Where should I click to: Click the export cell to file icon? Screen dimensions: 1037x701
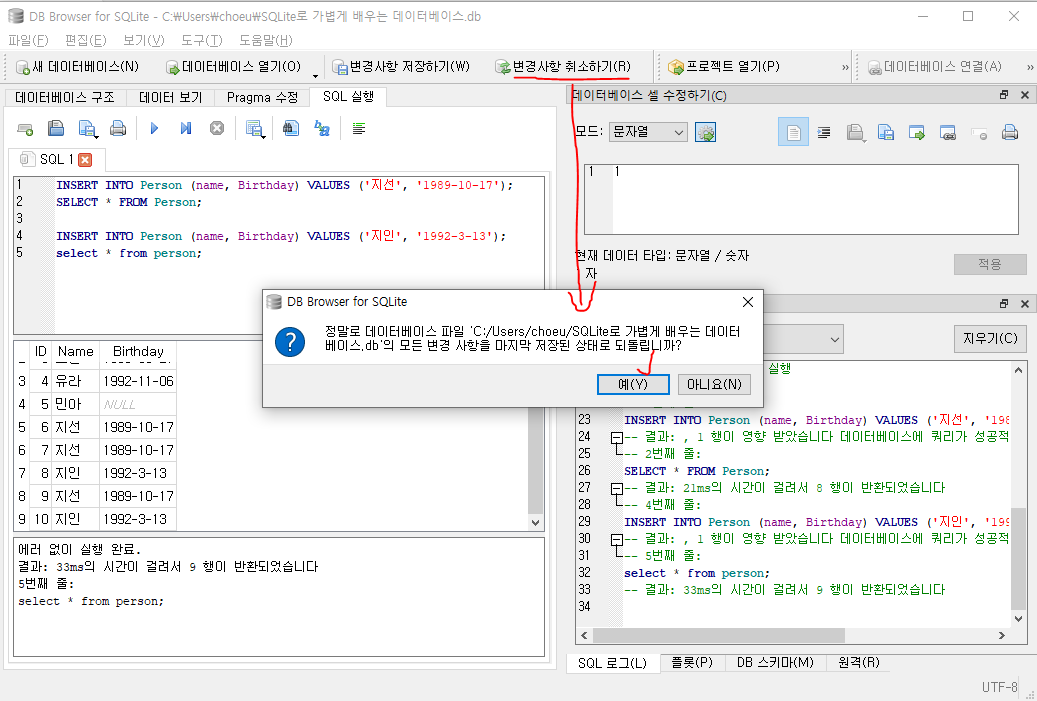point(886,133)
